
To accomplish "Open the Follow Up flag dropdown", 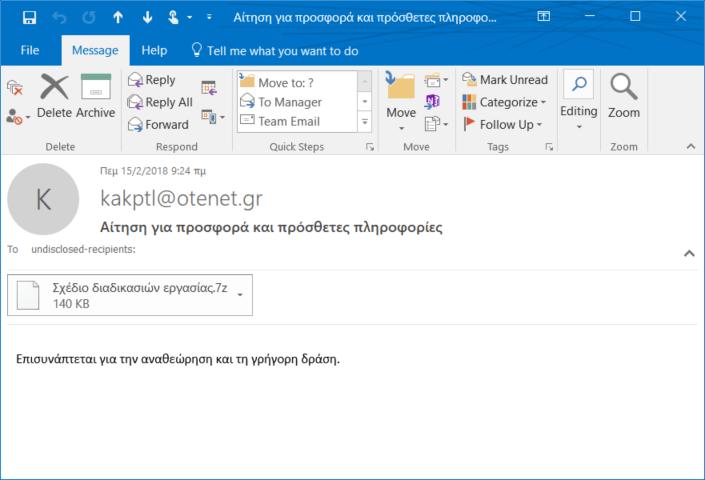I will [503, 124].
